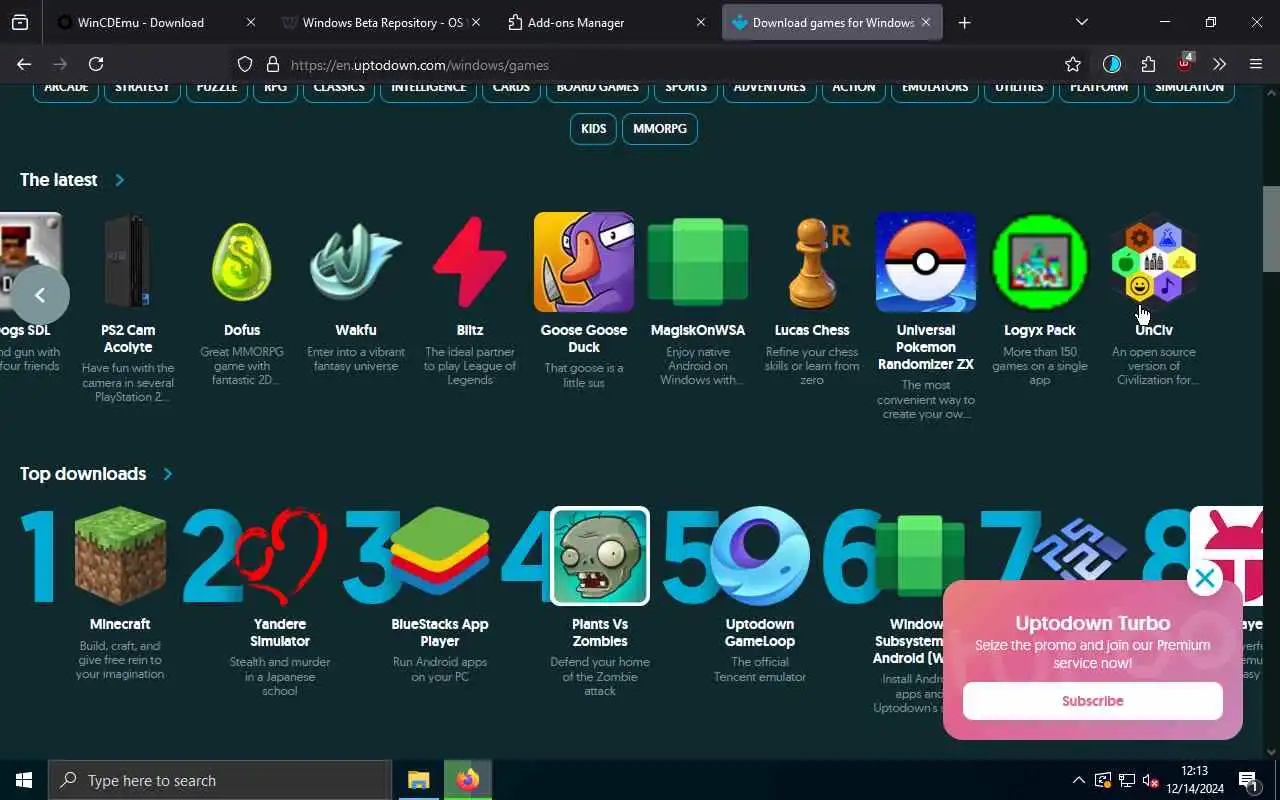Open the PCSX2 icon ranked number 7
This screenshot has width=1280, height=800.
pos(1078,548)
